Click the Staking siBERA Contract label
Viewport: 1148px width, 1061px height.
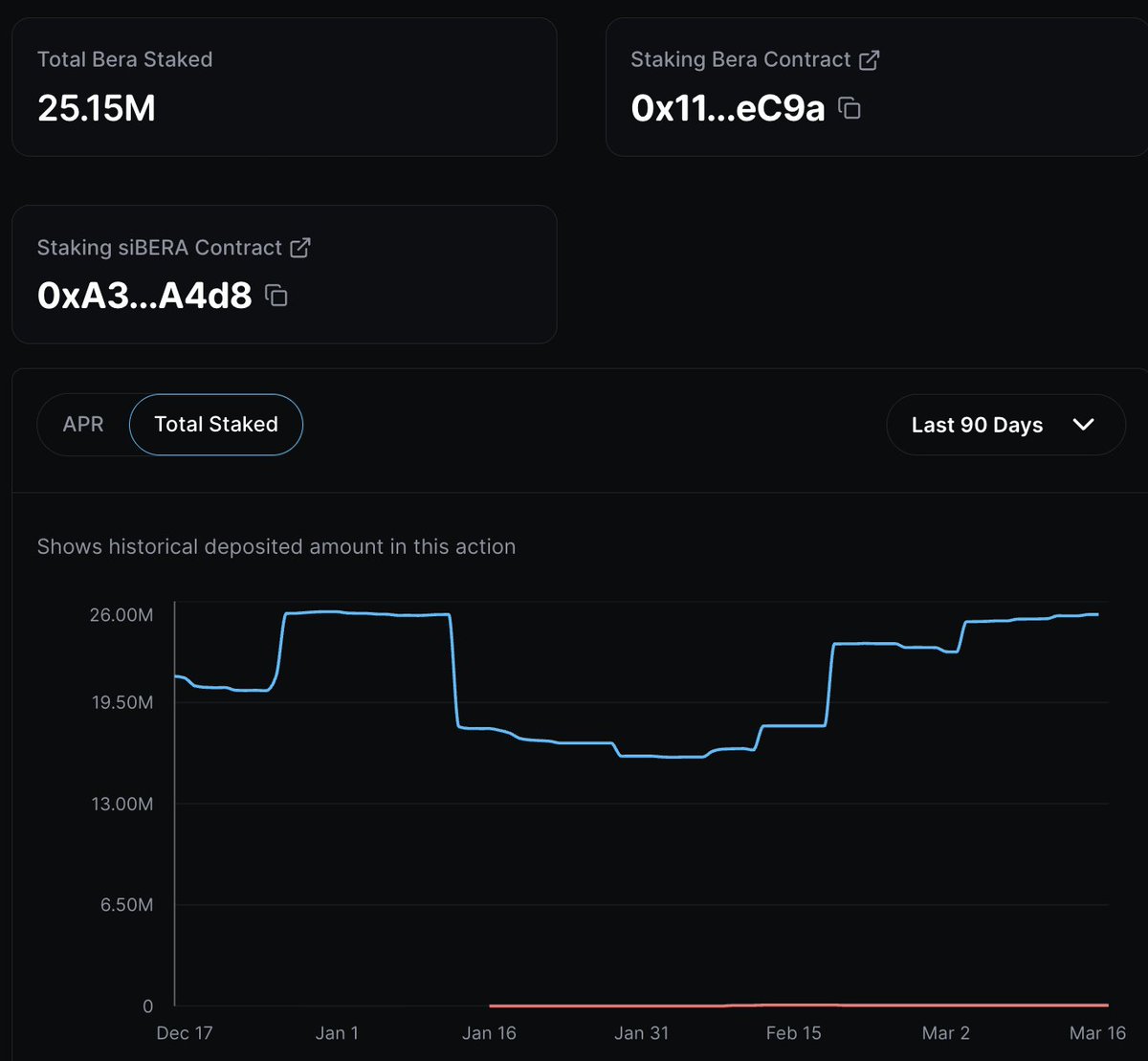[x=160, y=248]
